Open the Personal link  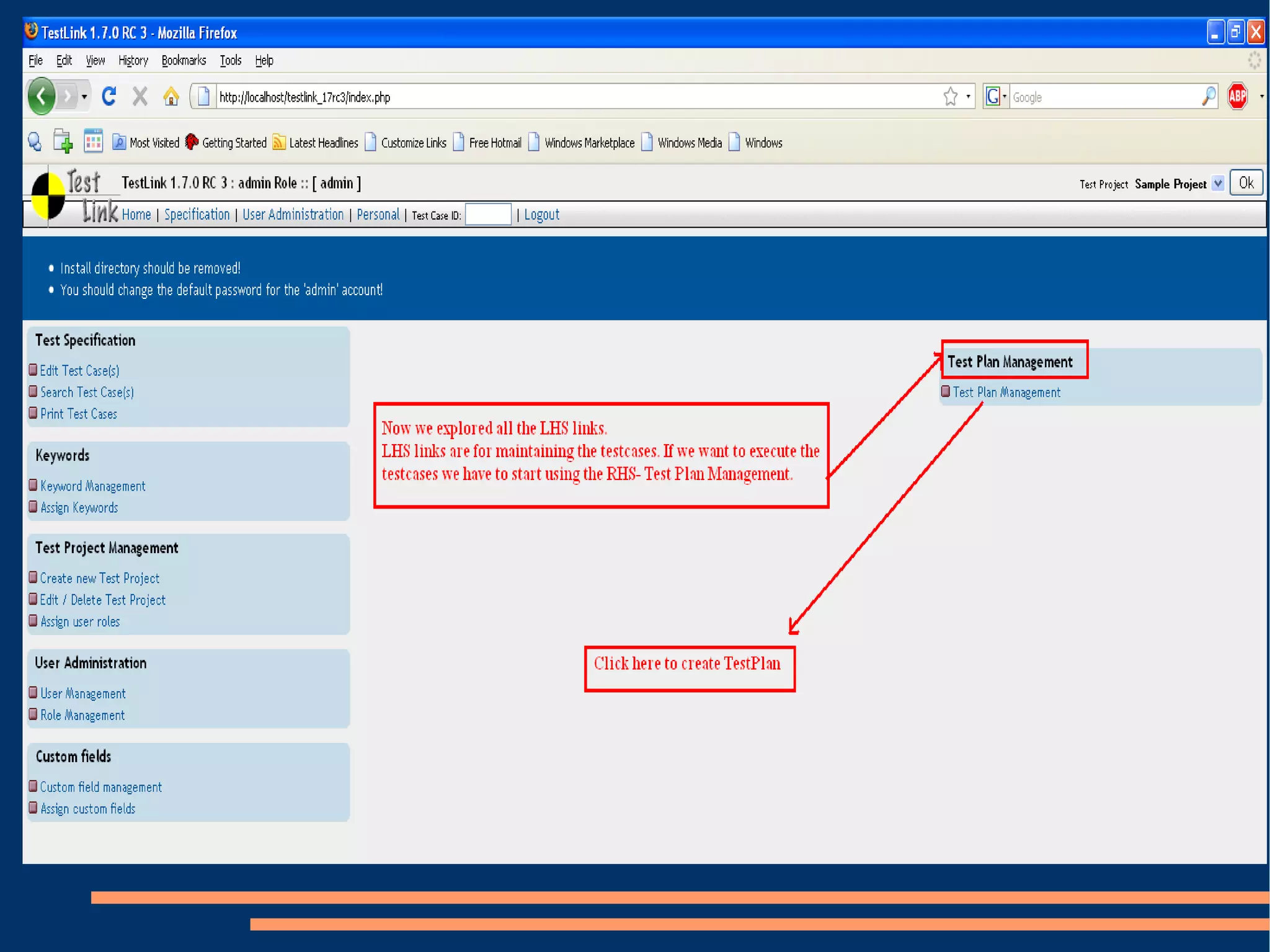(378, 215)
